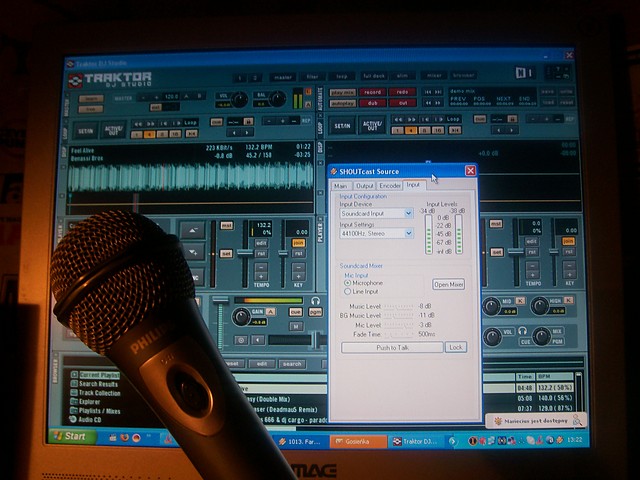Click the Open Mixer button
The height and width of the screenshot is (480, 640).
pos(449,284)
